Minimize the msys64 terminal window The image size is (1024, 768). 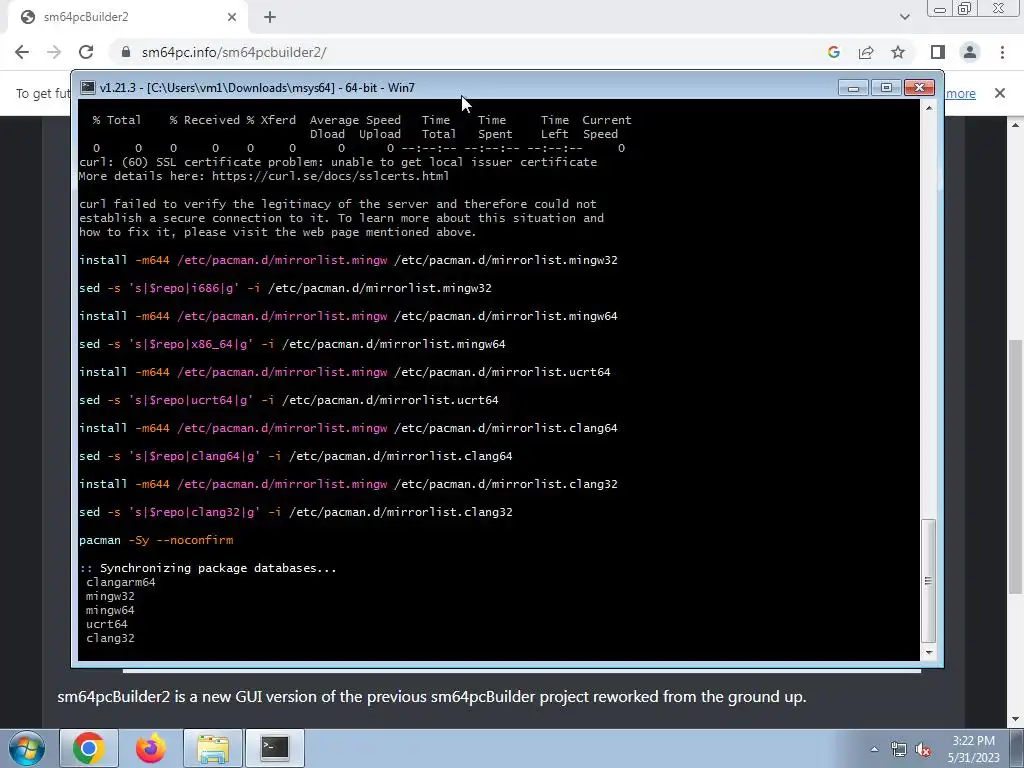pyautogui.click(x=853, y=88)
